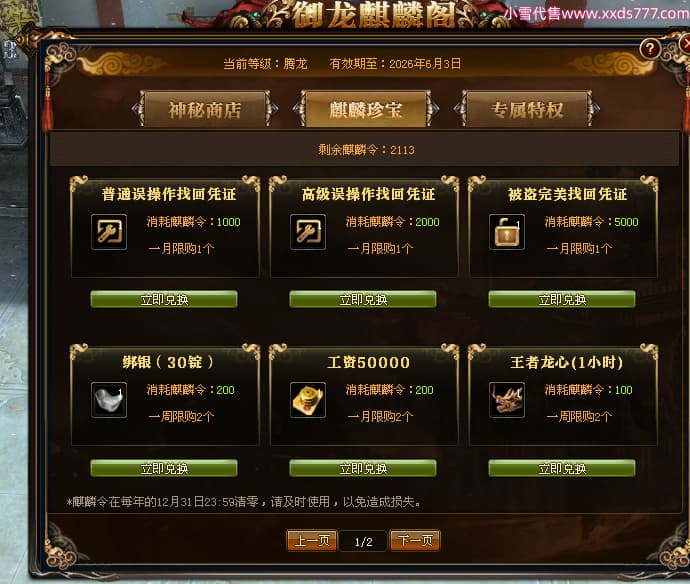Screen dimensions: 690x584
Task: Exchange 工资50000 via 立即兑换 button
Action: pos(363,468)
